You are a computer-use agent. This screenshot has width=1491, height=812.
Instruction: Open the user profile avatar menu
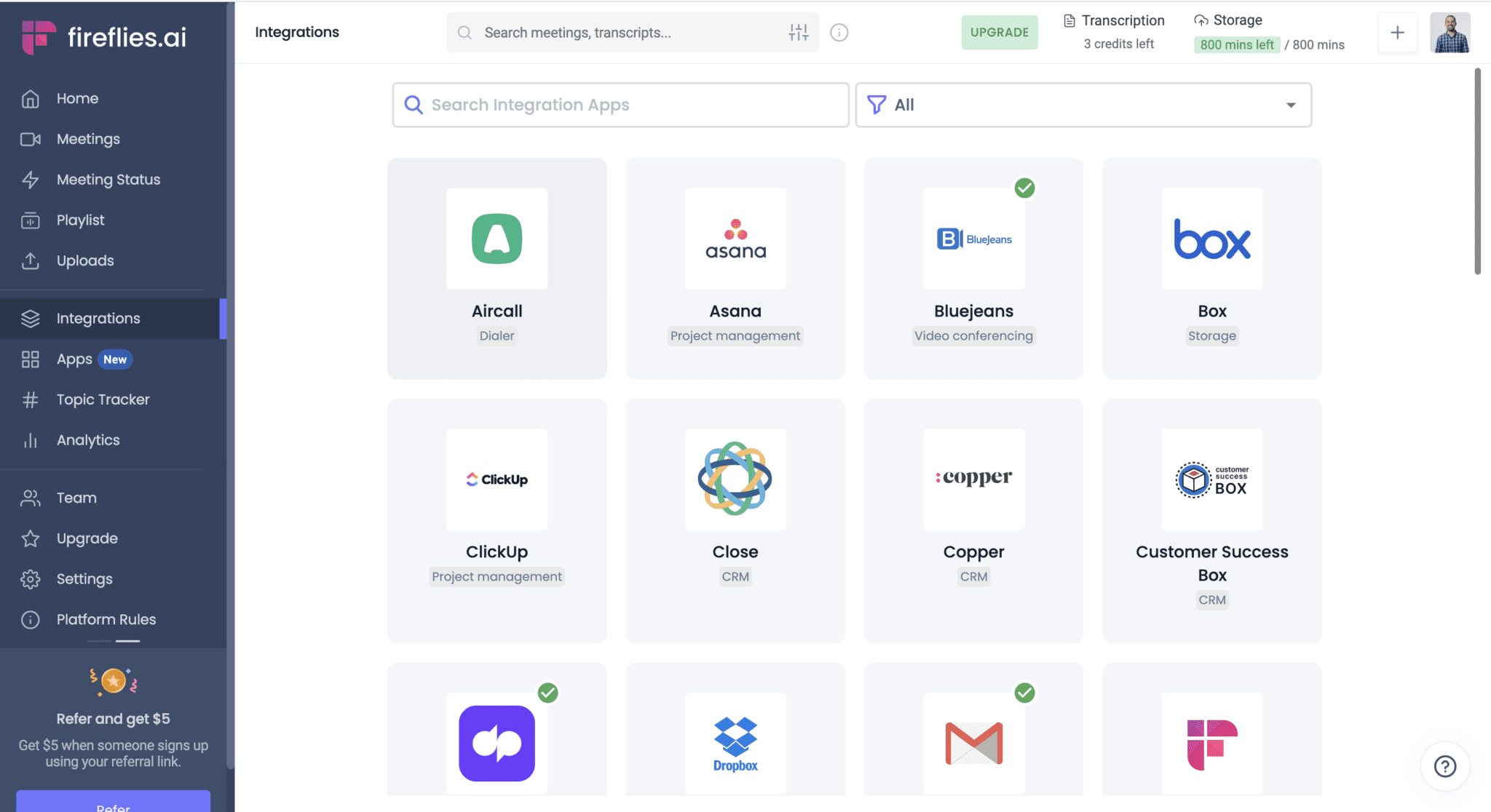click(x=1449, y=32)
